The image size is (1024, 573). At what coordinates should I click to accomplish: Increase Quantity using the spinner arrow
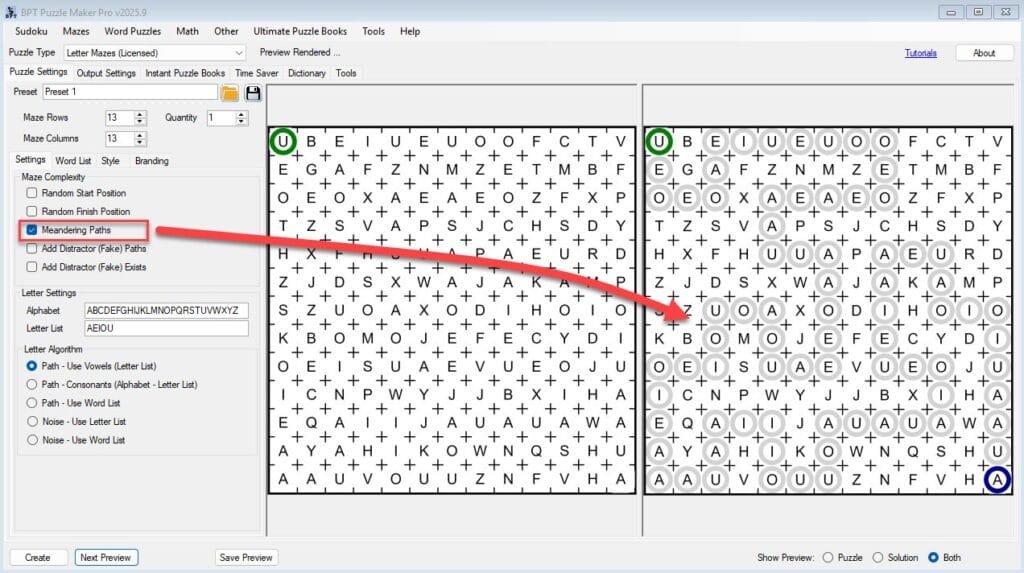tap(242, 114)
